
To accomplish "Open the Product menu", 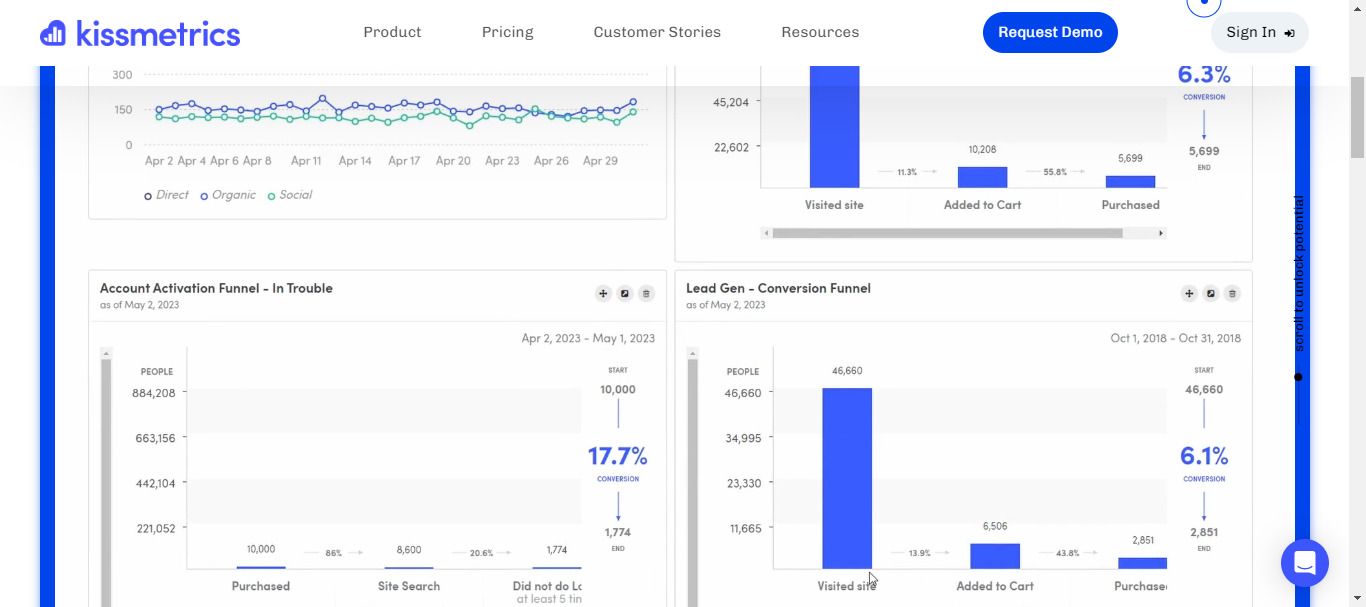I will 392,32.
